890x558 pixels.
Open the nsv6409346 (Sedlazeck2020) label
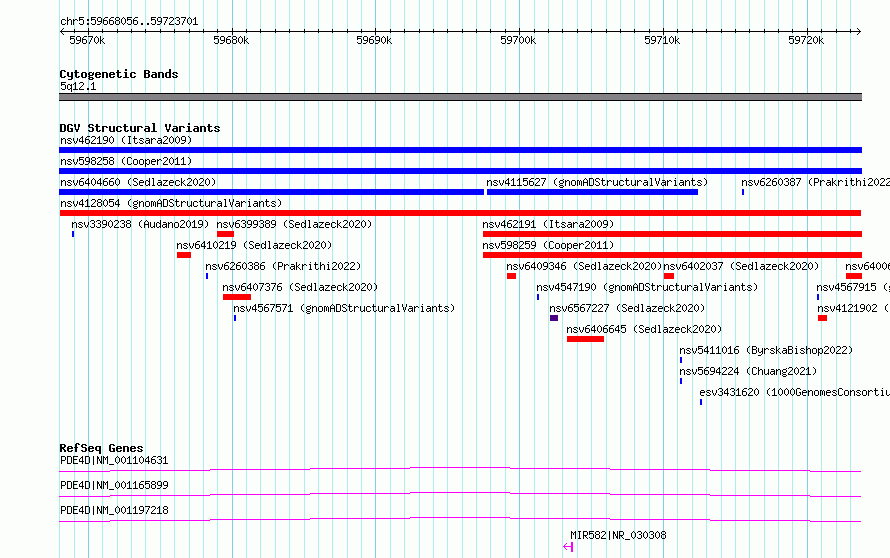[584, 266]
